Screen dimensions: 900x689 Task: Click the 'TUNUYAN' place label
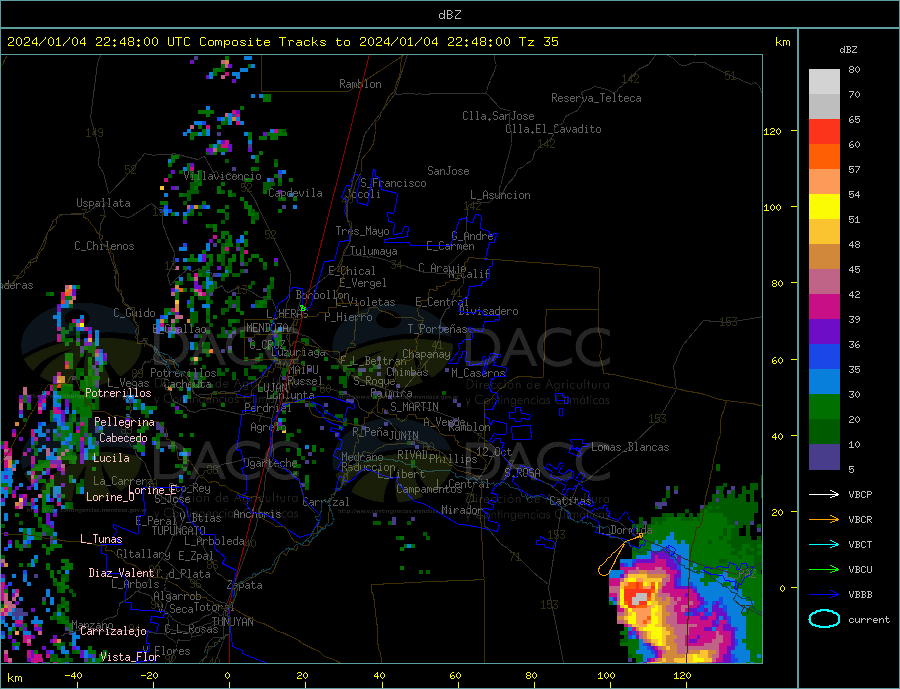tap(232, 622)
